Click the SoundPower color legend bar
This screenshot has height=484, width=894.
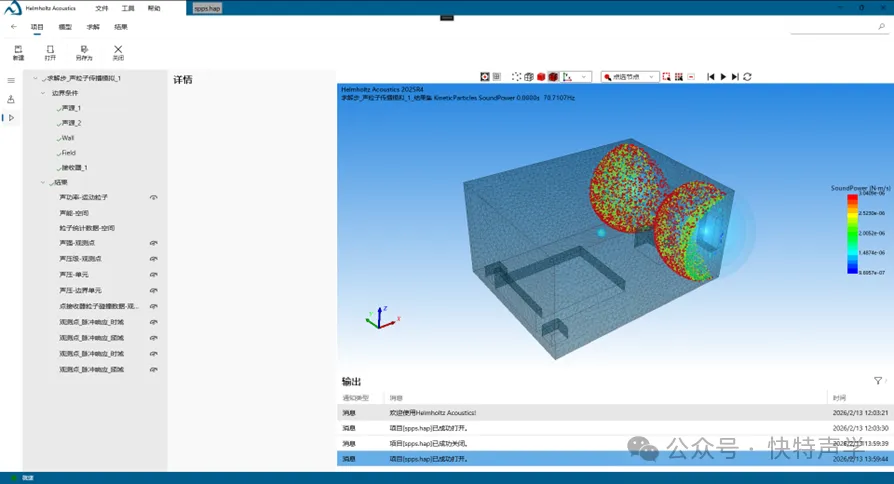[852, 234]
